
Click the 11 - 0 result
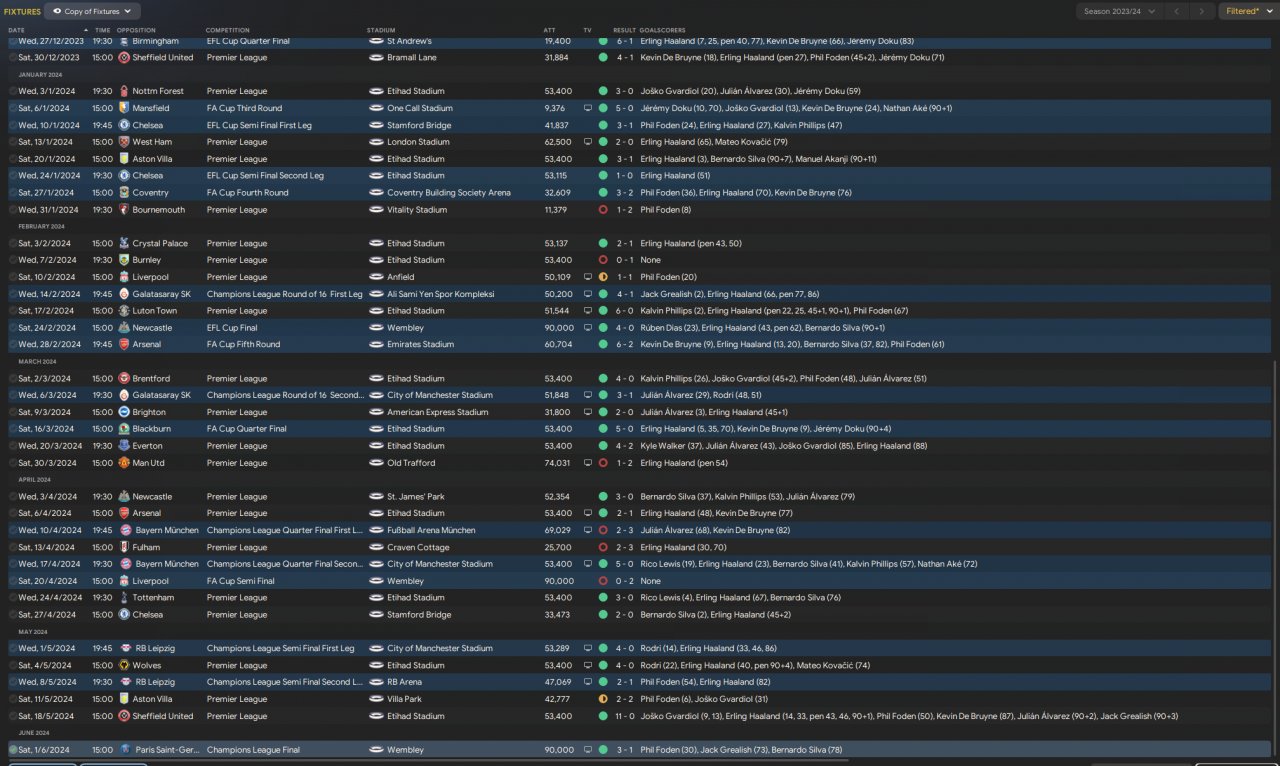click(625, 716)
